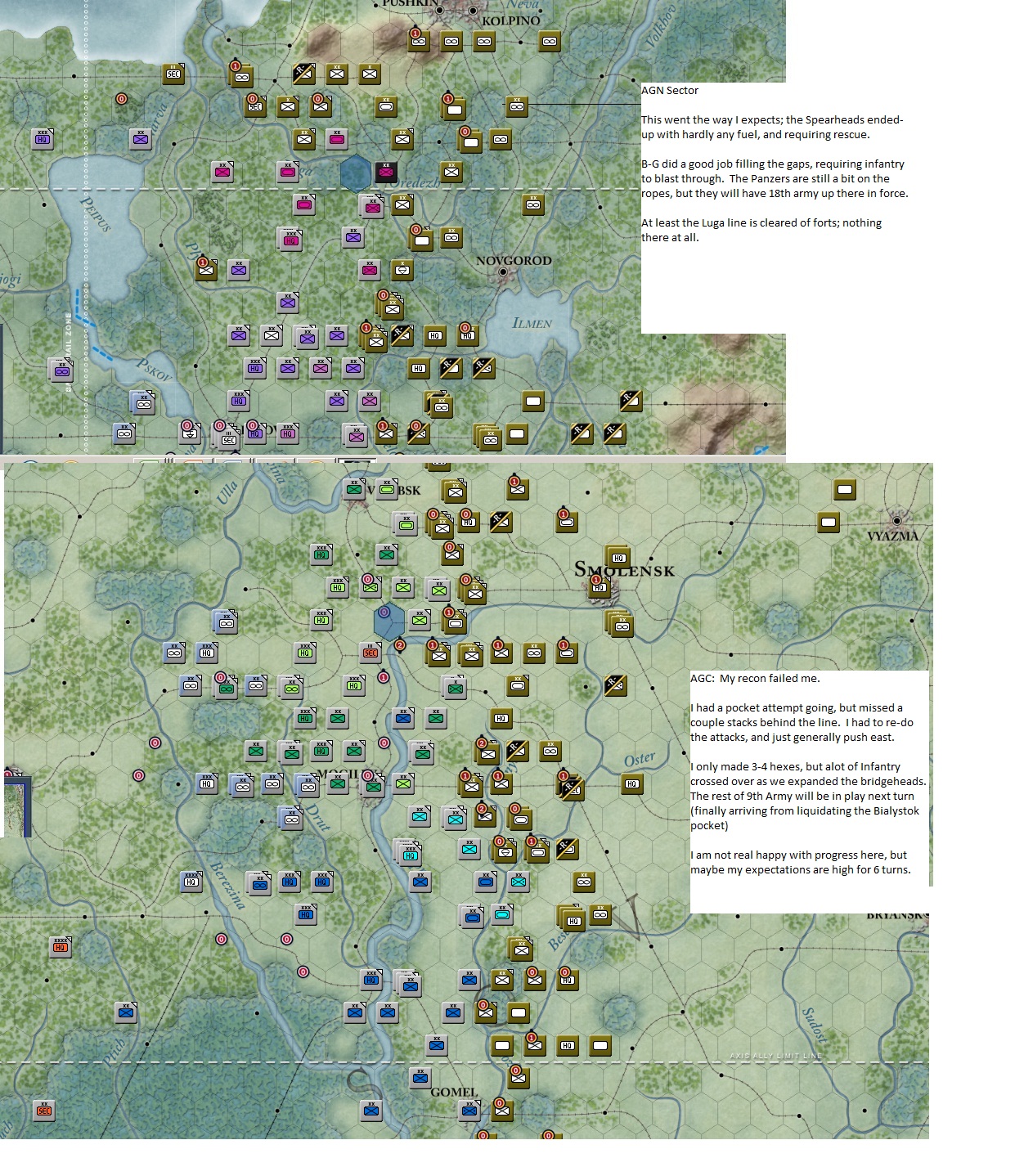Select the magenta XXX HQ counter south of Luga
This screenshot has height=1176, width=1015.
[290, 239]
